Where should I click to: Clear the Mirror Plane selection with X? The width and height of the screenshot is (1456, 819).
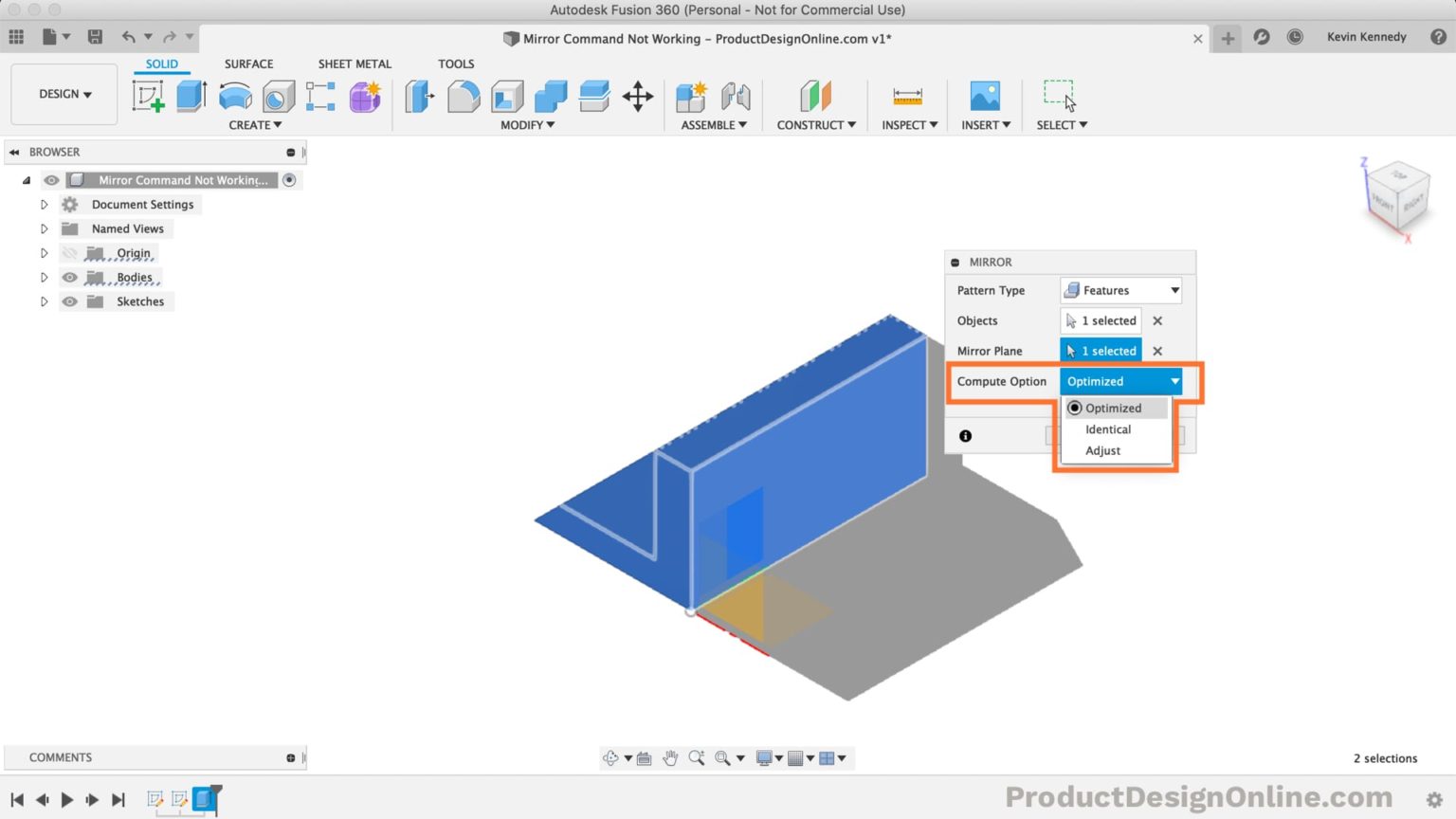click(x=1156, y=351)
